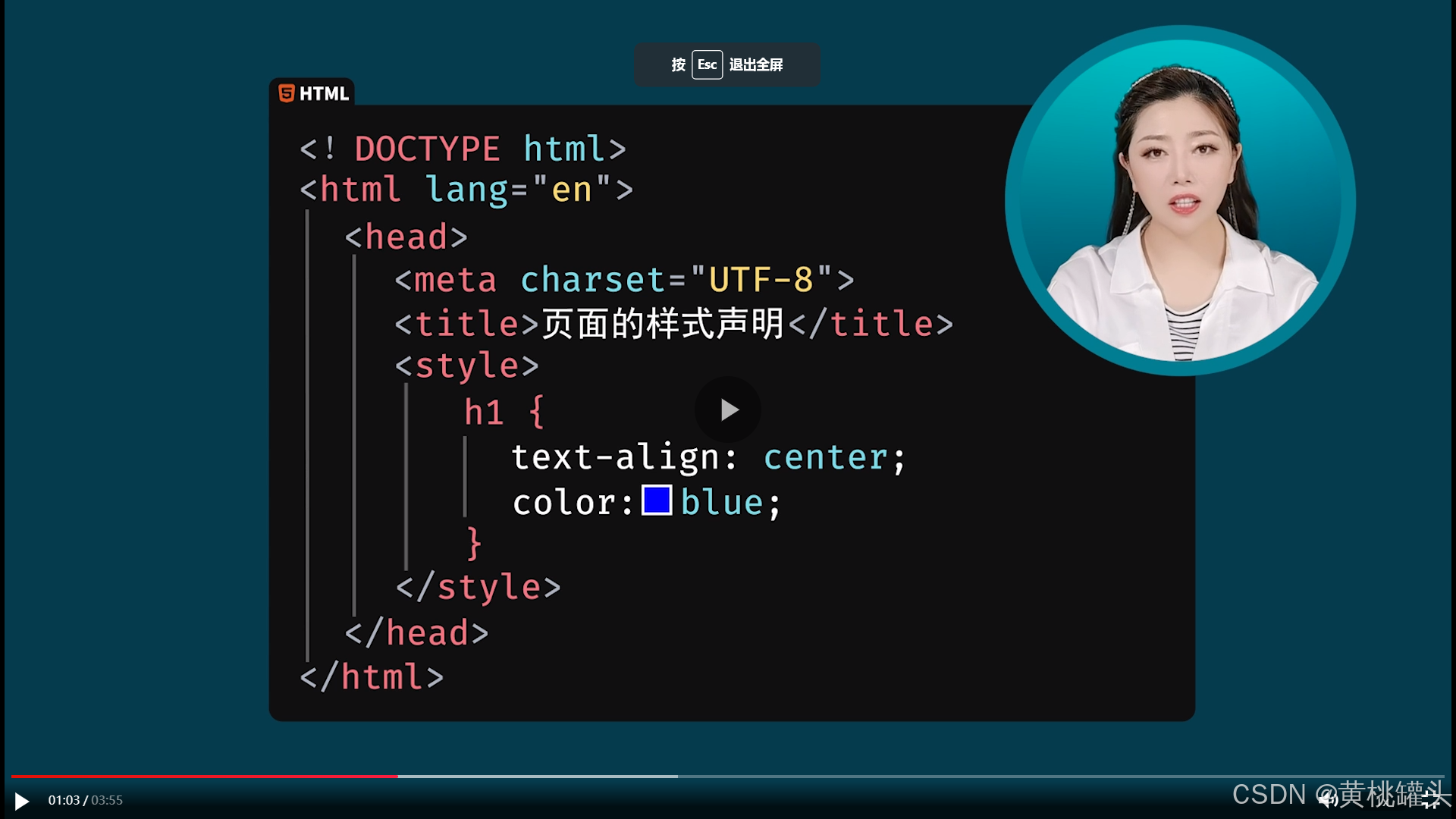
Task: Click the '<html lang="en">' line
Action: [x=466, y=190]
